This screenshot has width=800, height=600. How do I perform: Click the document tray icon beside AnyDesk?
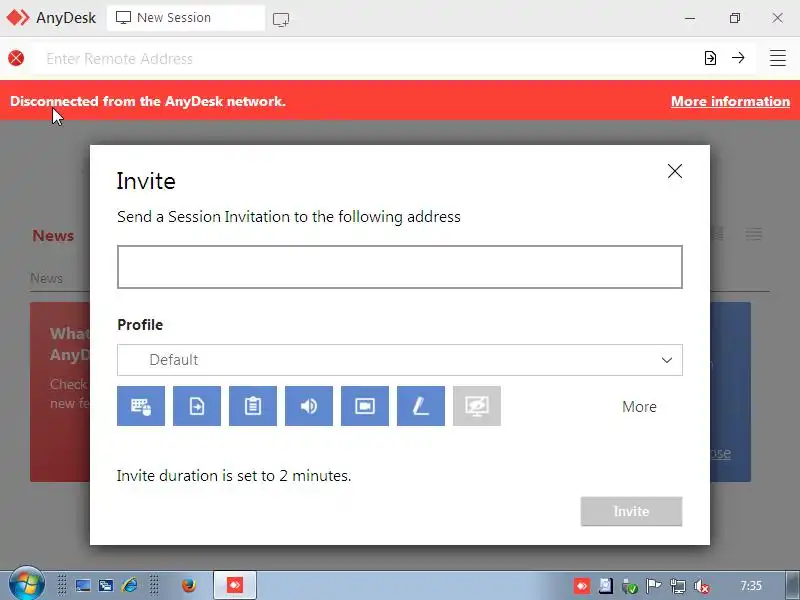[x=606, y=586]
